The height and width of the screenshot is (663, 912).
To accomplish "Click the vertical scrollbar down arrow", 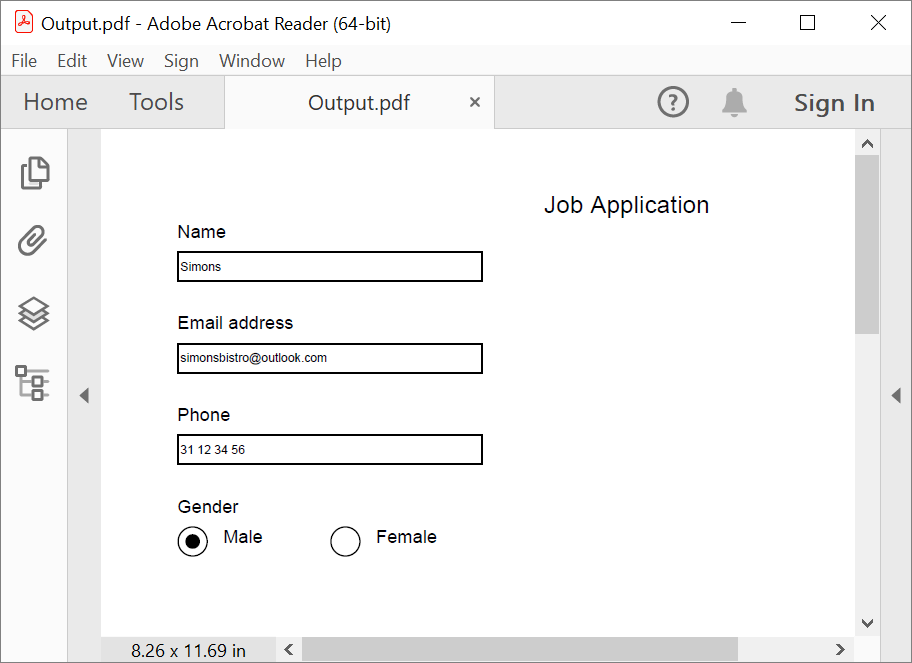I will pyautogui.click(x=867, y=623).
